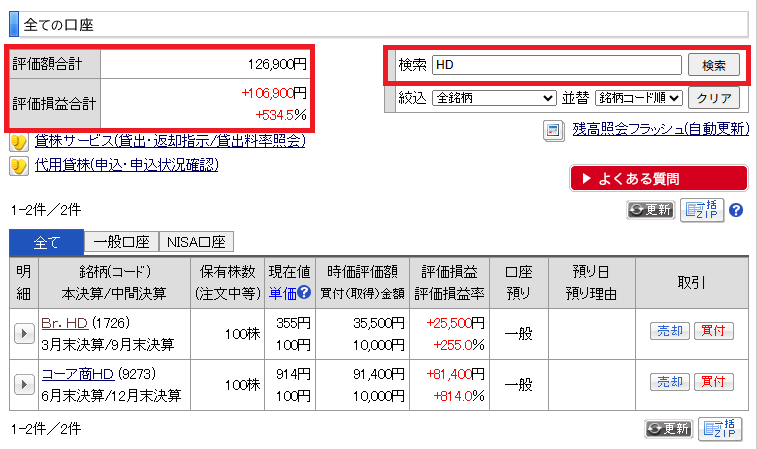The image size is (757, 449).
Task: Click the top 一括ZIP download icon
Action: (x=703, y=210)
